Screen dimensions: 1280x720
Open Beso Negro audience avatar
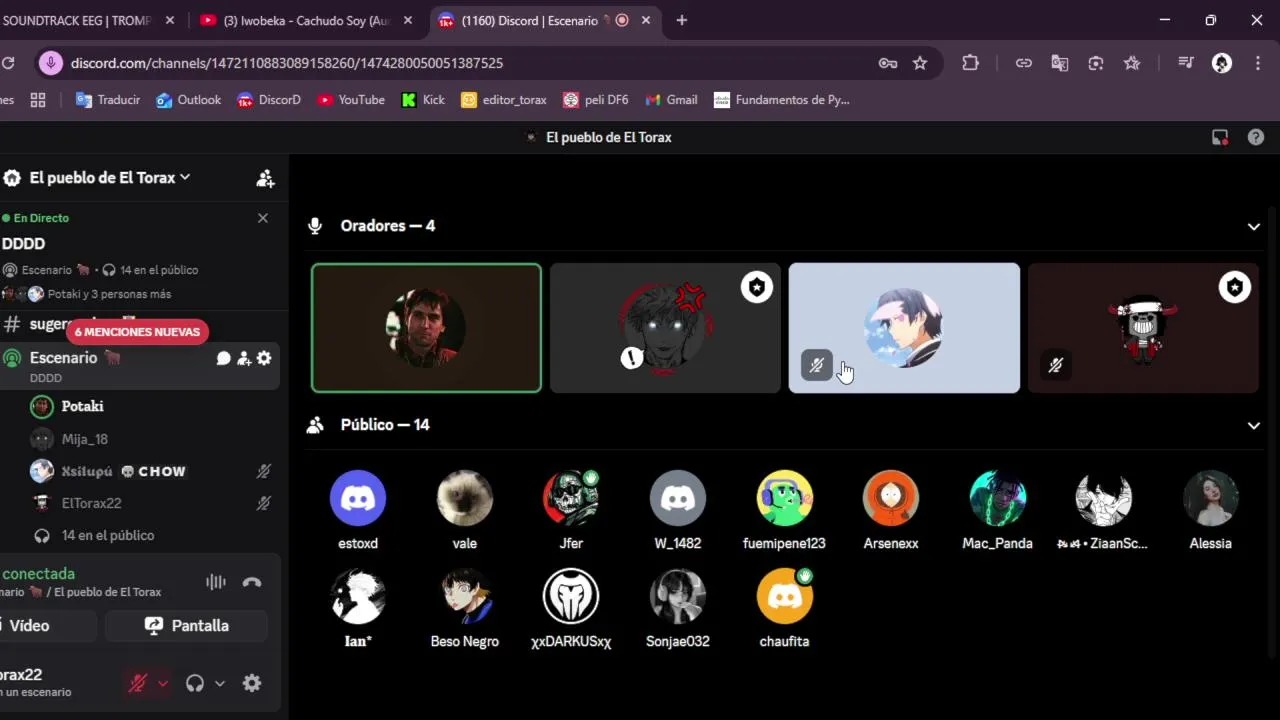point(465,596)
